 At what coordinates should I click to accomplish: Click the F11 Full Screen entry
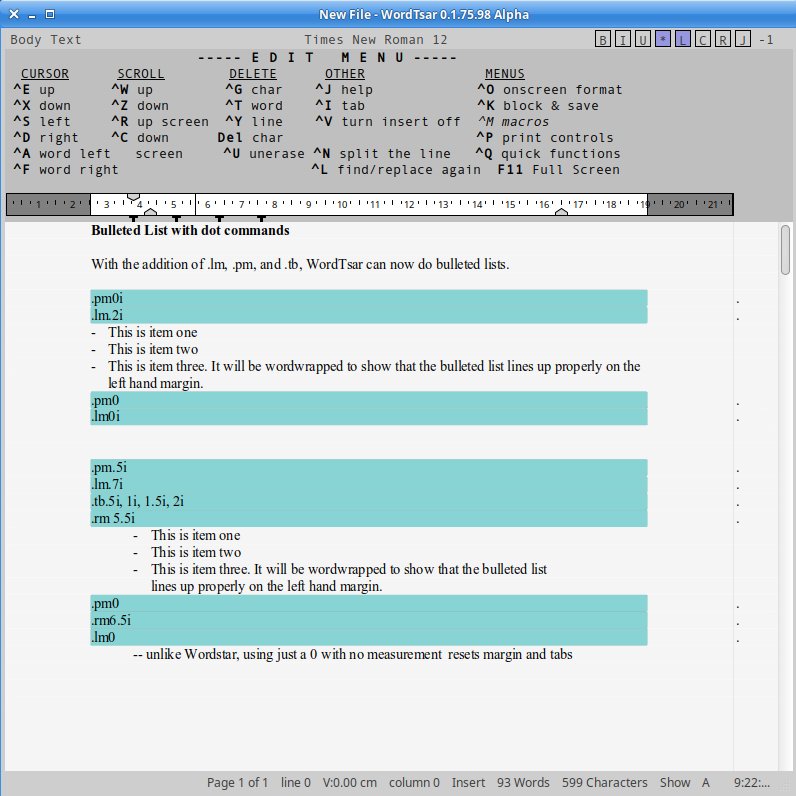[558, 170]
